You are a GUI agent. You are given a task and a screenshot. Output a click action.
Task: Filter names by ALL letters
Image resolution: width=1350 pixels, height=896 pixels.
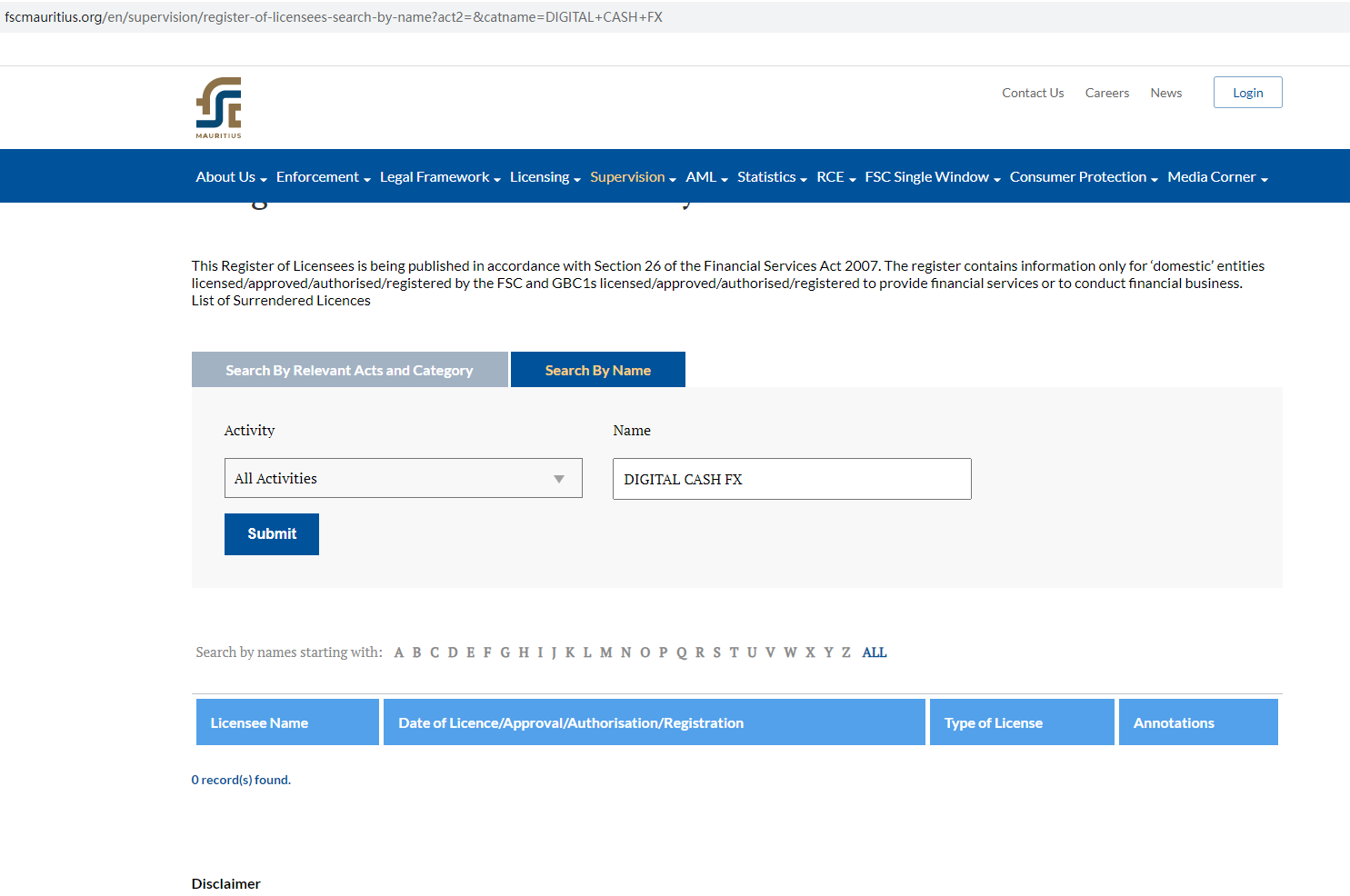[874, 652]
